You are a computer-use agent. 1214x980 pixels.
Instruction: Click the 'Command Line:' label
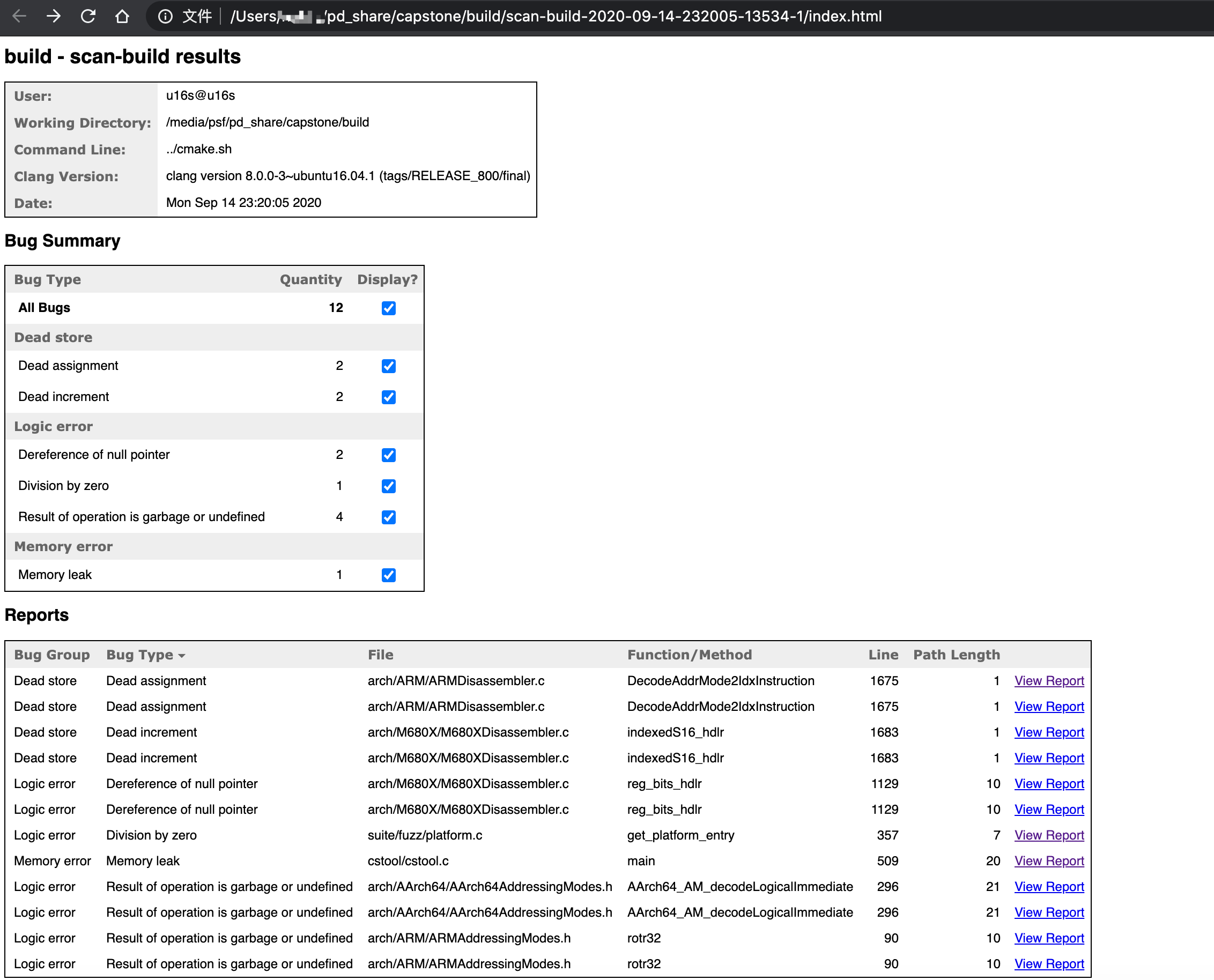pyautogui.click(x=70, y=150)
